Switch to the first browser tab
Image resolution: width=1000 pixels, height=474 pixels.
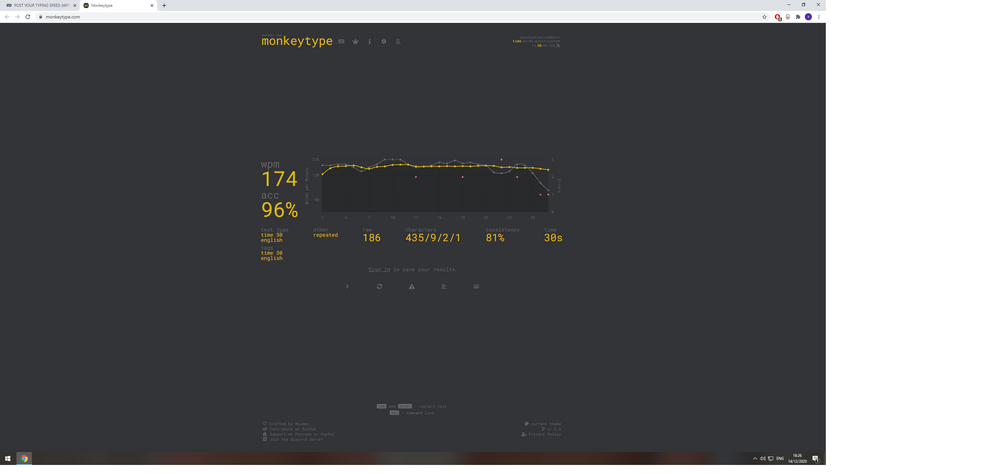[40, 5]
